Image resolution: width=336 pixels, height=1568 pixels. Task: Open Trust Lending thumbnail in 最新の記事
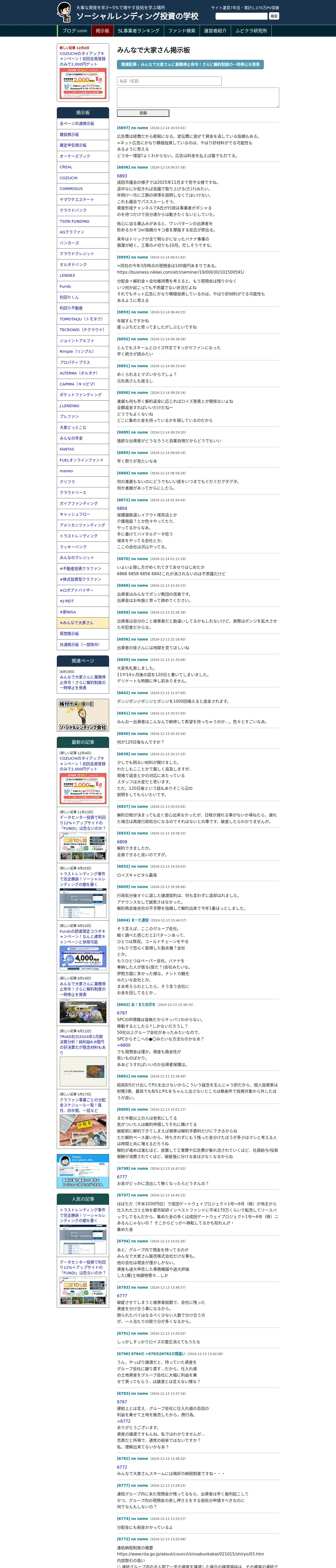click(x=83, y=903)
